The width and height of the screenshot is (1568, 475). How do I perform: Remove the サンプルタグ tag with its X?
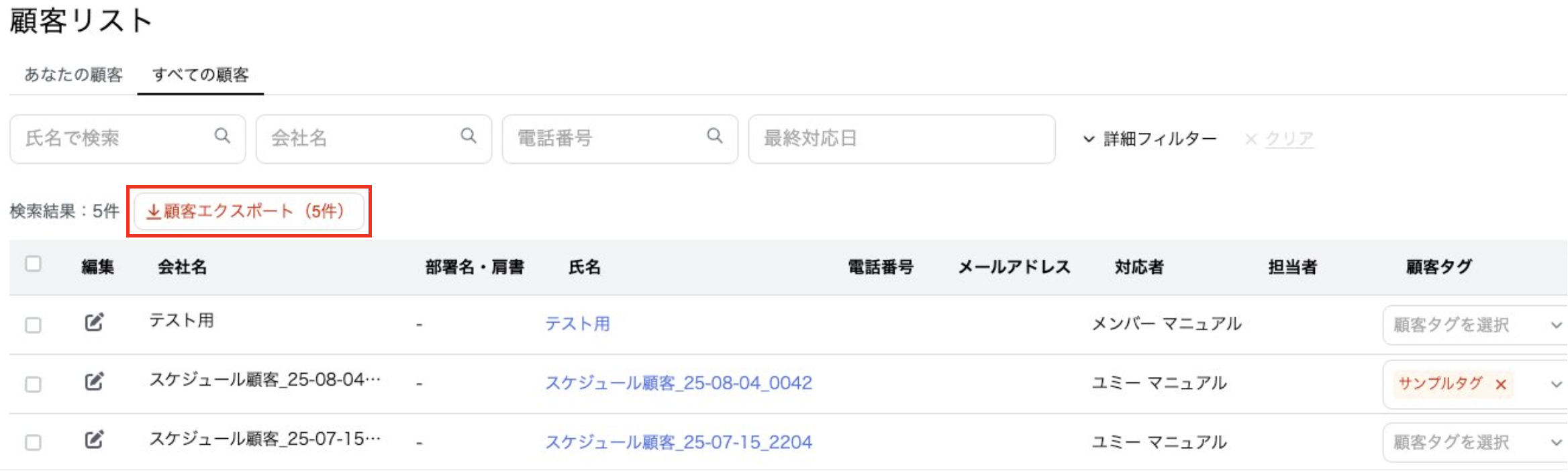1502,384
